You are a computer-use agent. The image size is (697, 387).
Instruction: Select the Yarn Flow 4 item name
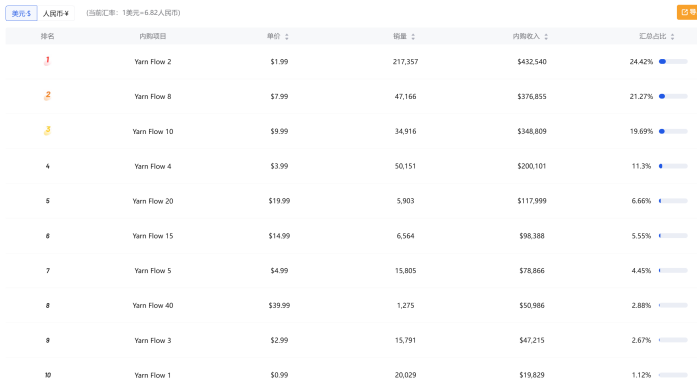153,166
